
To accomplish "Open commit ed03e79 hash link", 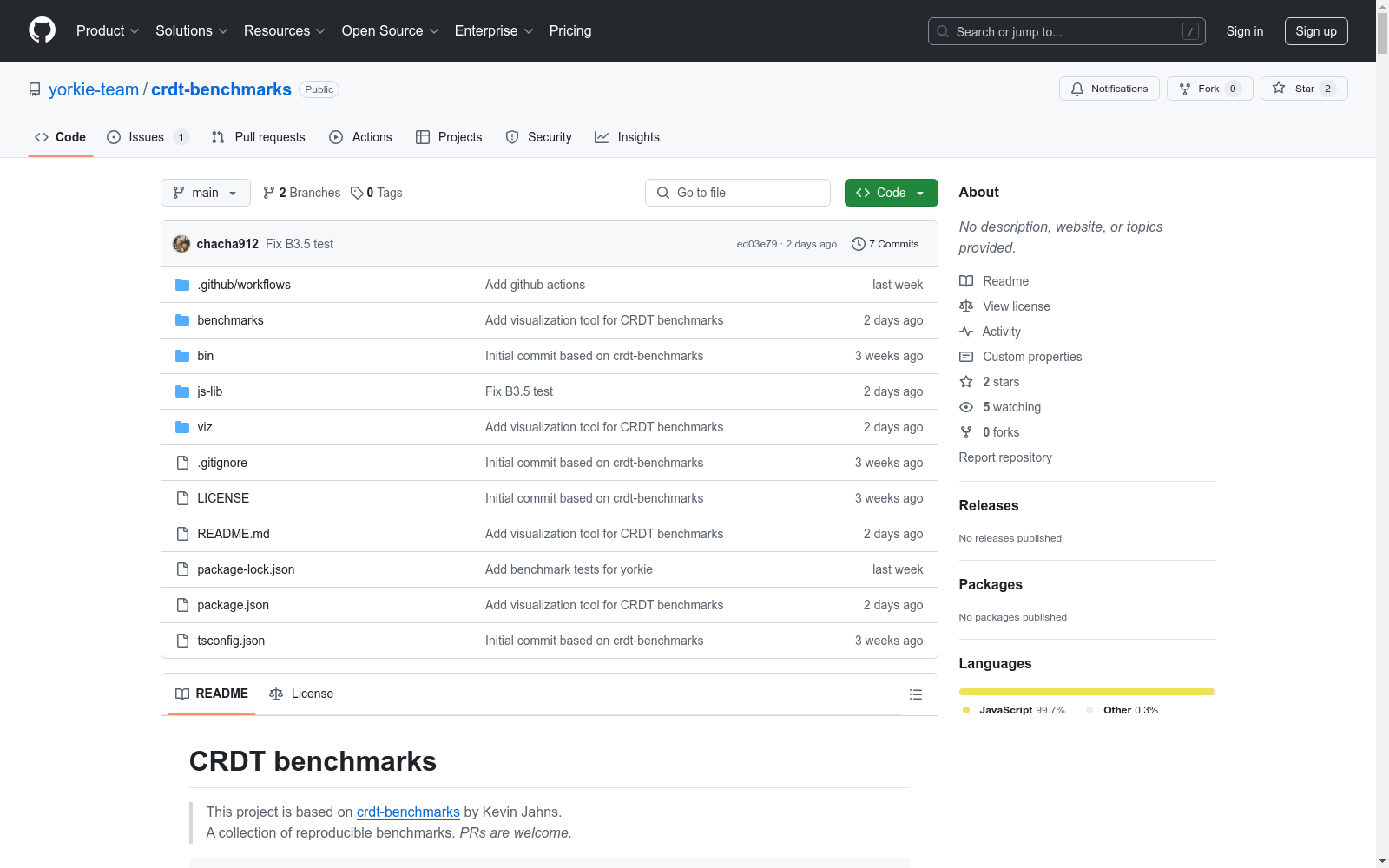I will [x=757, y=244].
